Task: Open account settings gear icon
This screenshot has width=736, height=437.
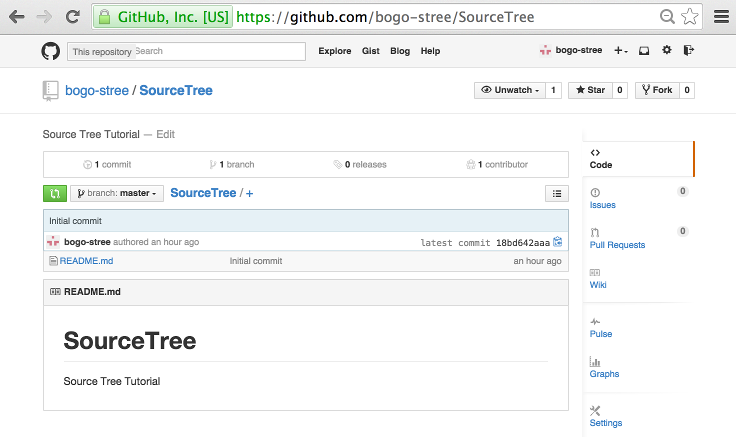Action: tap(667, 50)
